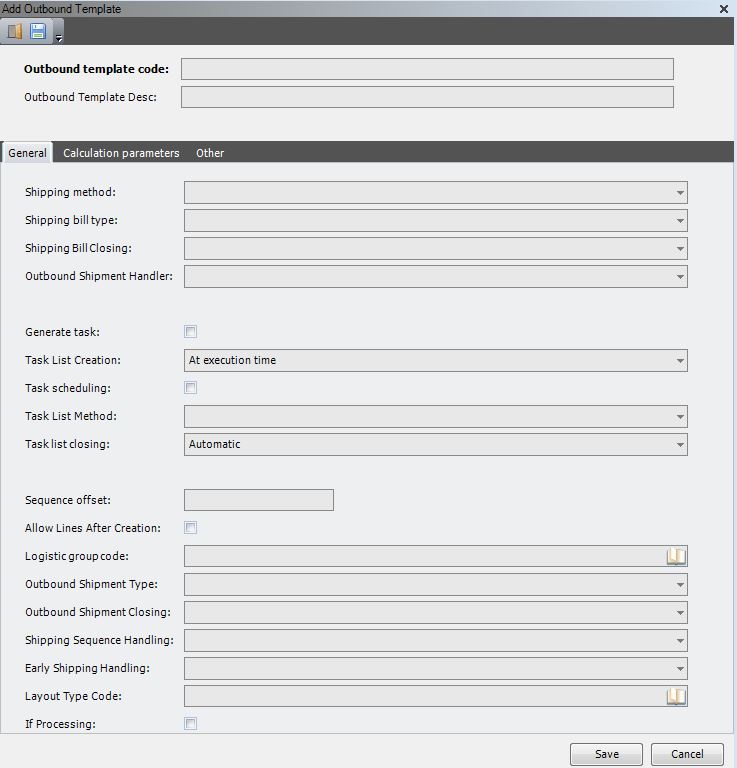Open Early Shipping Handling dropdown

[680, 669]
